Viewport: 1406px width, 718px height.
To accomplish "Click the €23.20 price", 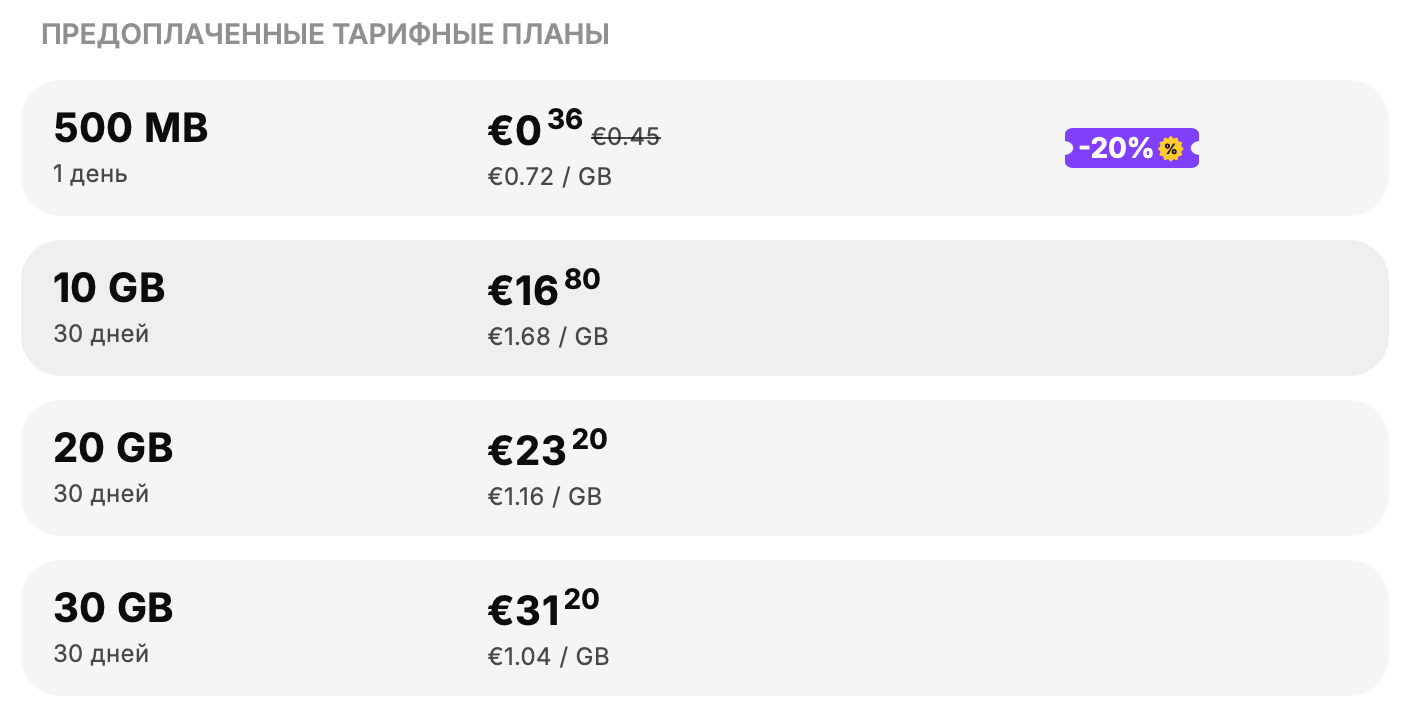I will tap(546, 448).
